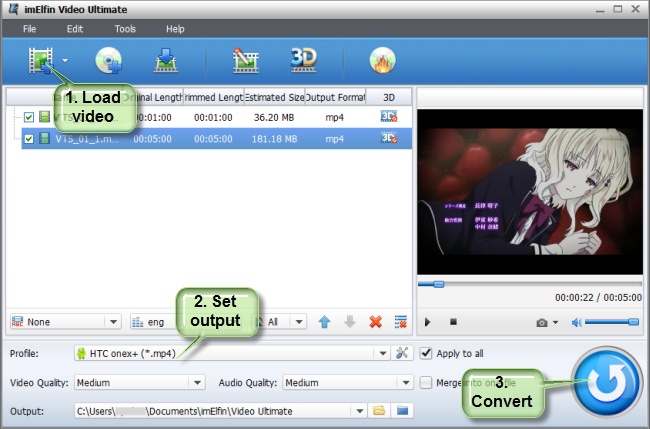Click the video preview image
The width and height of the screenshot is (650, 429).
530,191
